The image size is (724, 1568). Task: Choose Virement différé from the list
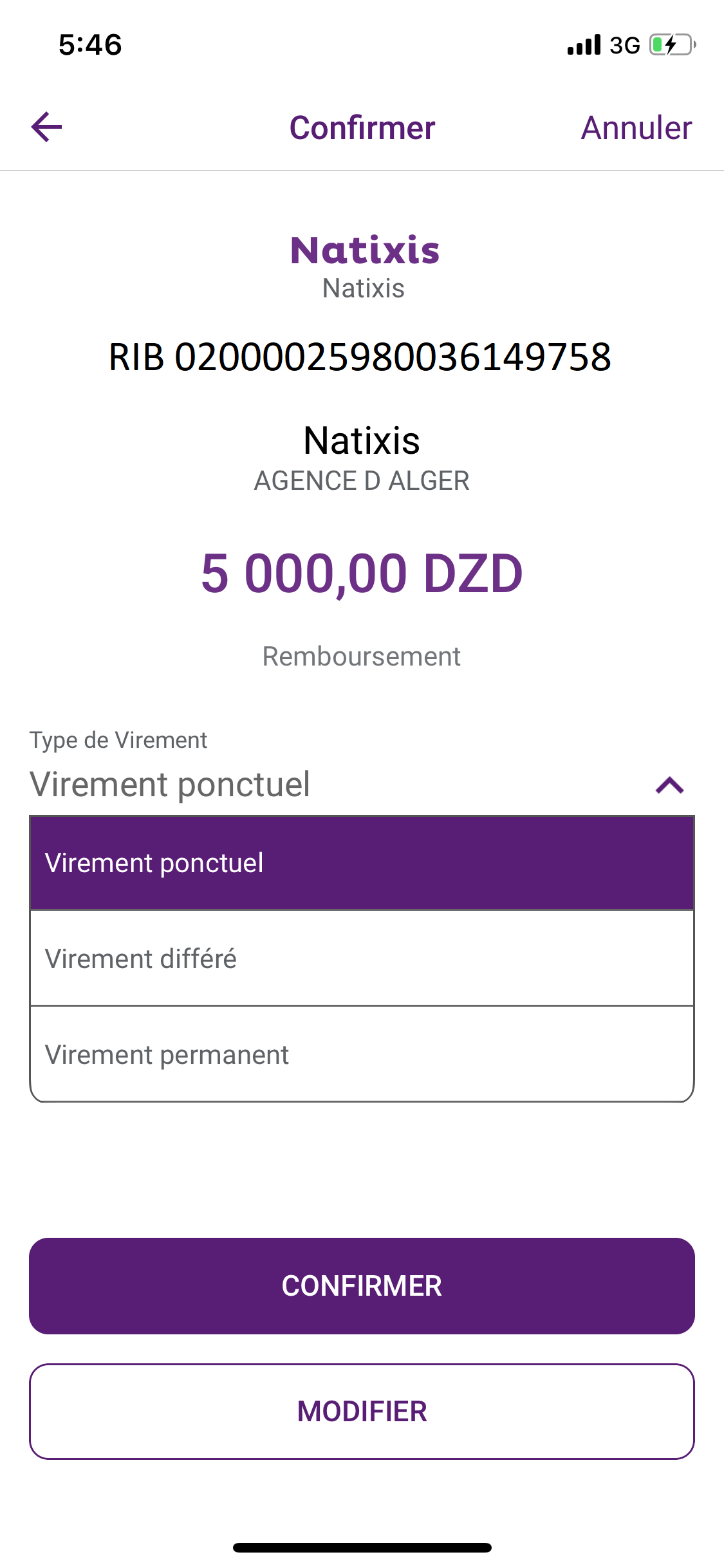(362, 958)
